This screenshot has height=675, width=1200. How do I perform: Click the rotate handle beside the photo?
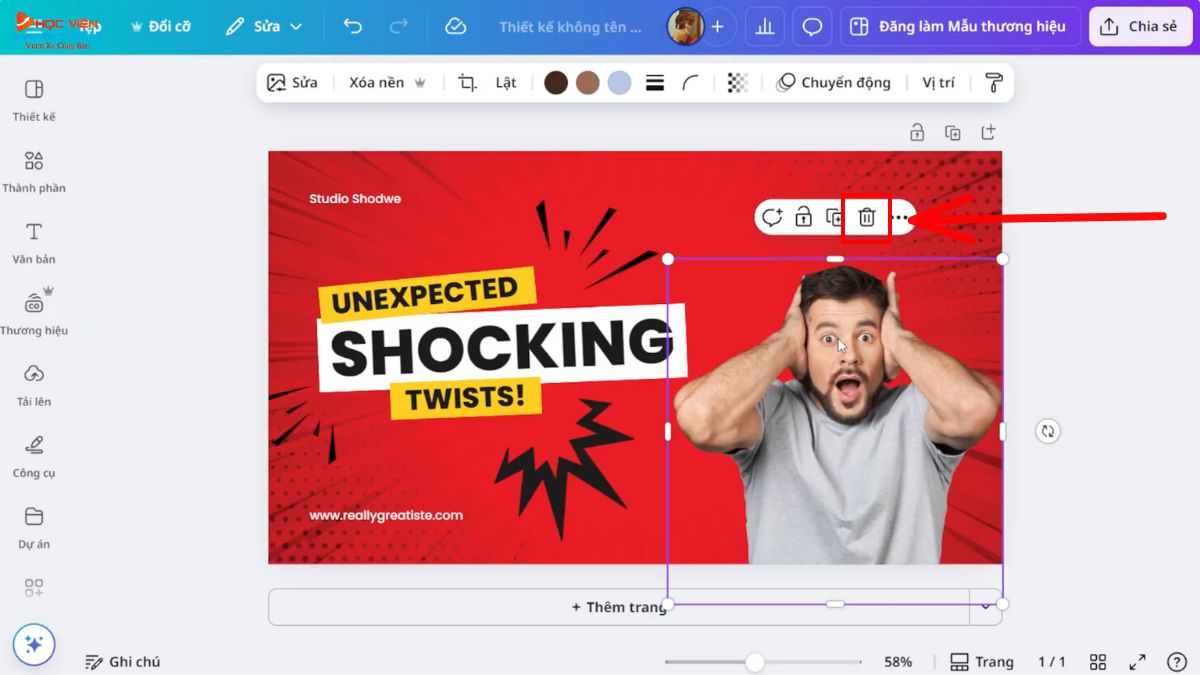(x=1047, y=431)
